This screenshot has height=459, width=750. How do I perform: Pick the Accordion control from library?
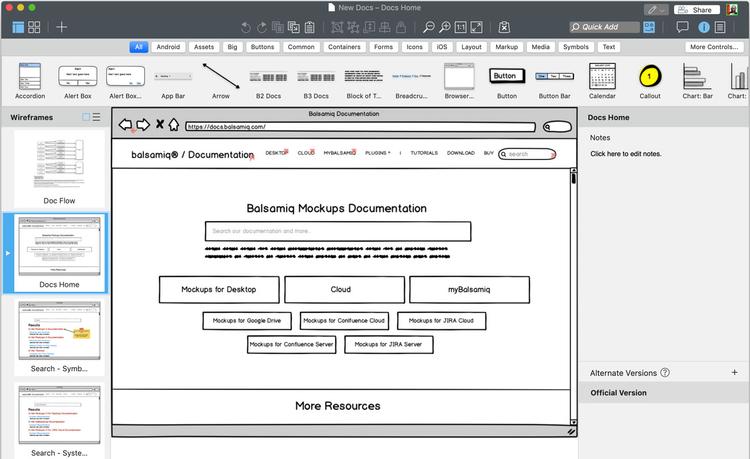(30, 81)
